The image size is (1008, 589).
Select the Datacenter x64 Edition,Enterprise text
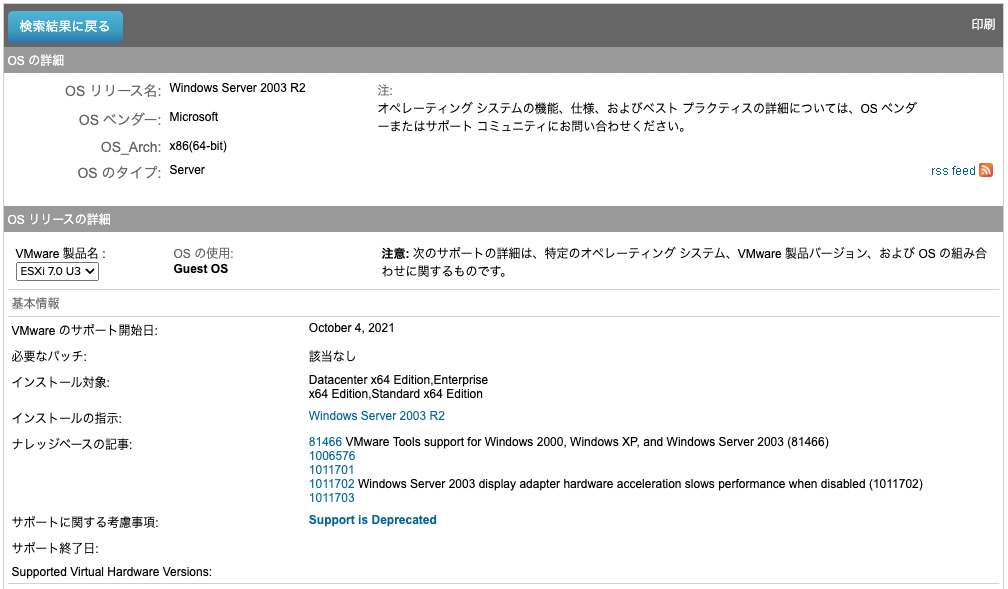pos(398,380)
